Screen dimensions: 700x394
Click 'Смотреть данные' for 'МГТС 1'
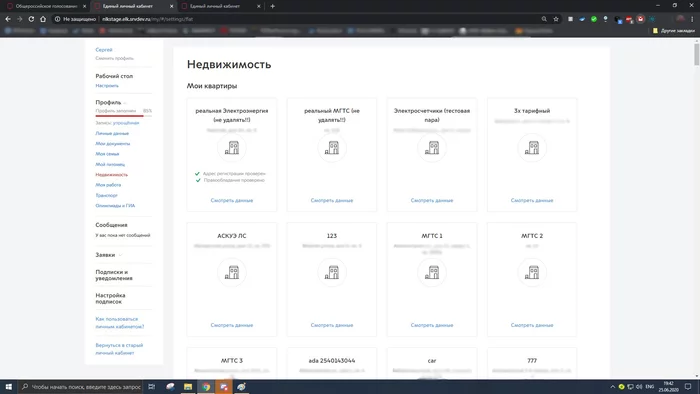point(432,325)
